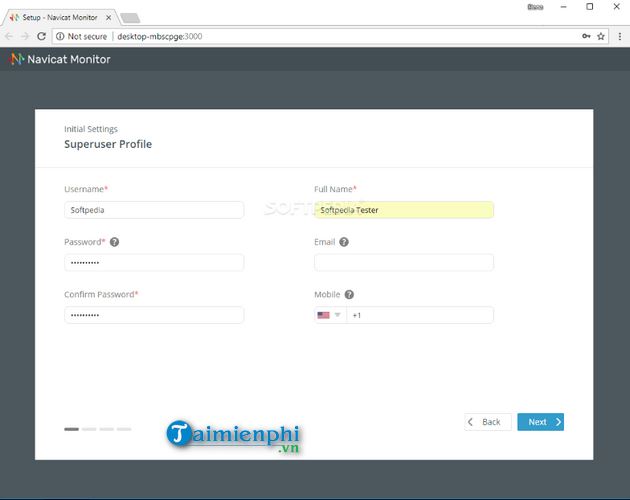Click into the Full Name field

tap(403, 210)
